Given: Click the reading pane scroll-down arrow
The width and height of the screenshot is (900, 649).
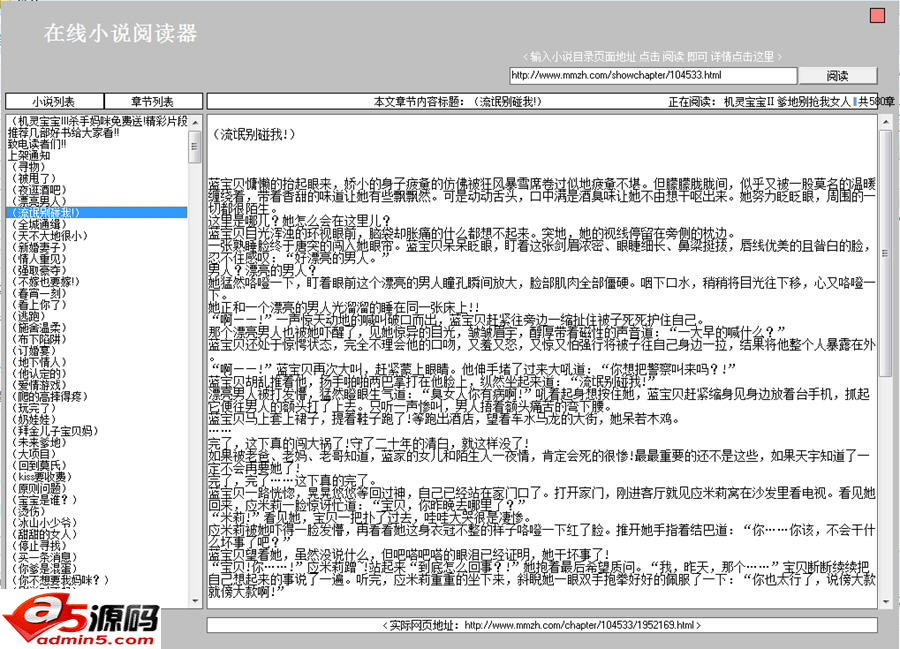Looking at the screenshot, I should pyautogui.click(x=885, y=601).
